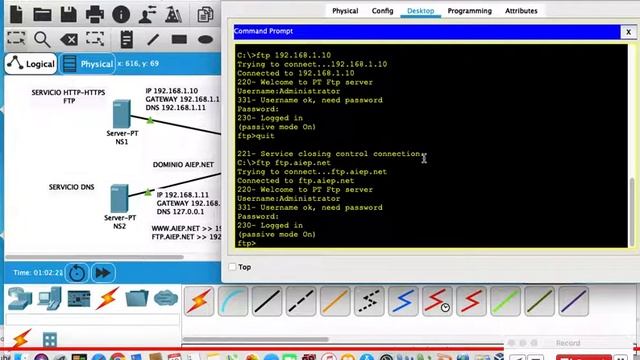The image size is (640, 360).
Task: Switch to the Logical workspace view
Action: pyautogui.click(x=31, y=64)
